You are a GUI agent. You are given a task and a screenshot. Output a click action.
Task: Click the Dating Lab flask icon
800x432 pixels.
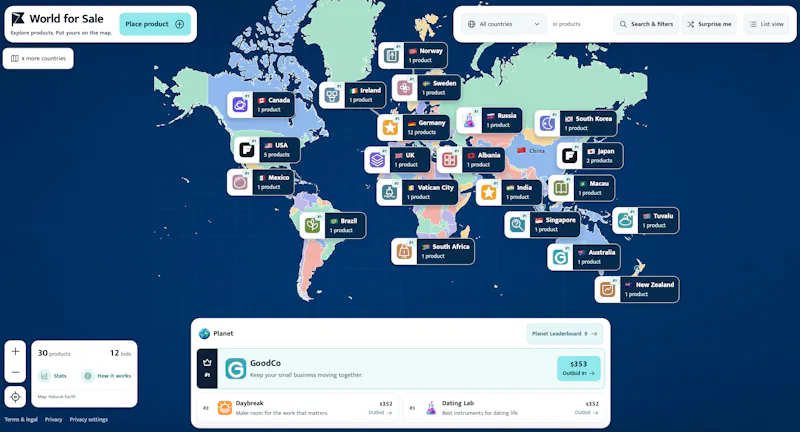[x=431, y=408]
